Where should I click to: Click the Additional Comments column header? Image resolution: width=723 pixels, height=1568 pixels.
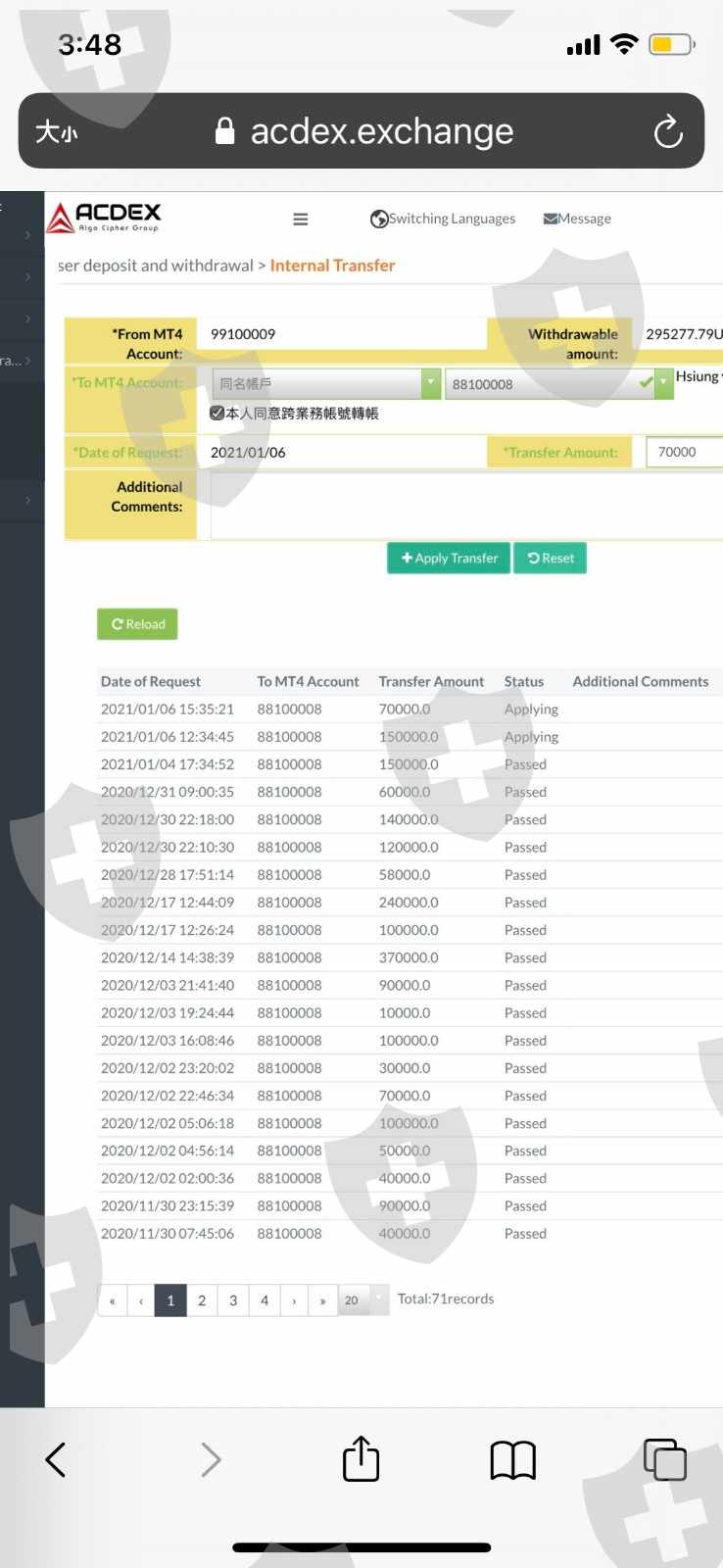pos(641,682)
